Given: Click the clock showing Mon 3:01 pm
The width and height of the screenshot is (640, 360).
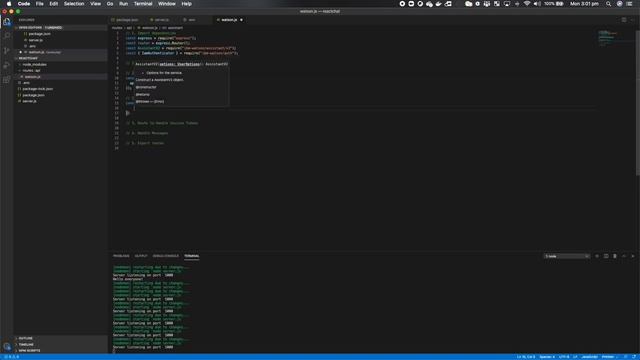Looking at the screenshot, I should tap(584, 4).
